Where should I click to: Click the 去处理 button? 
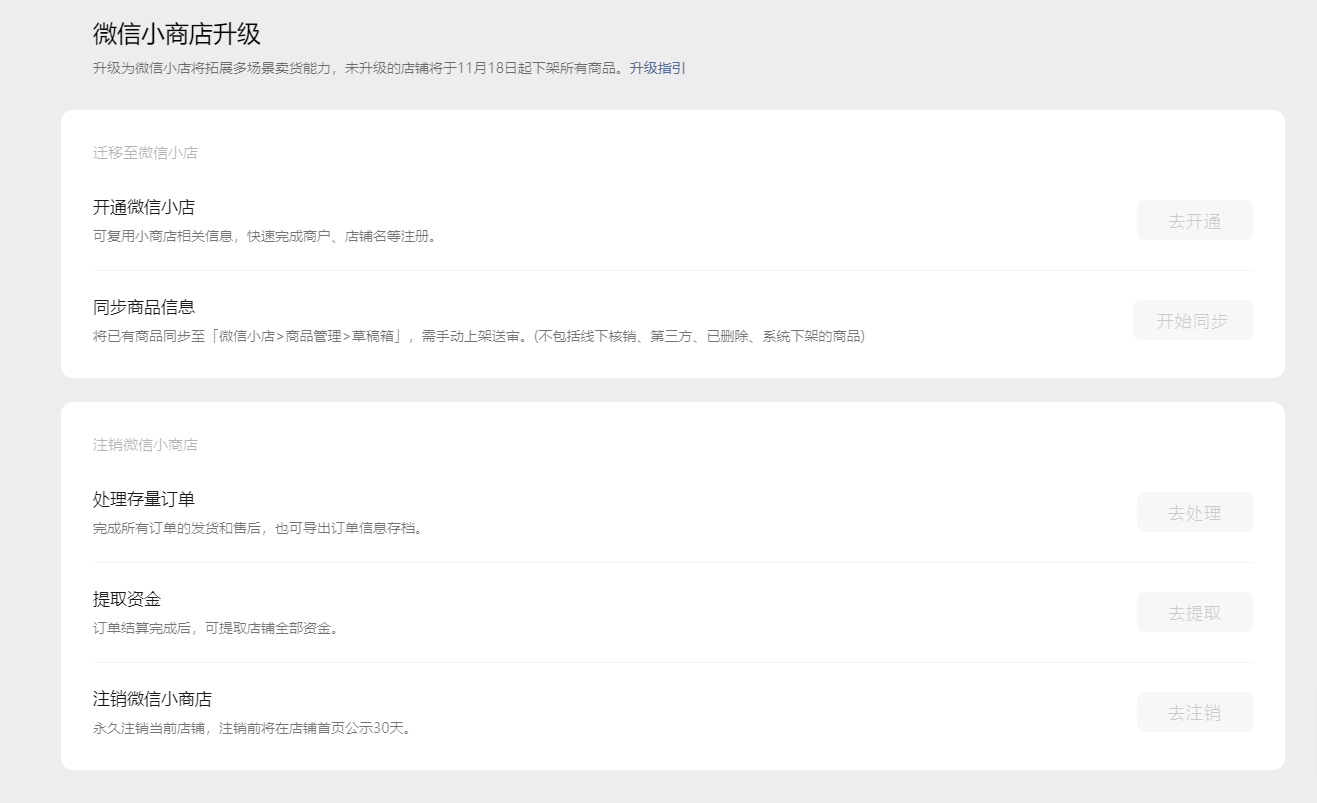point(1194,512)
